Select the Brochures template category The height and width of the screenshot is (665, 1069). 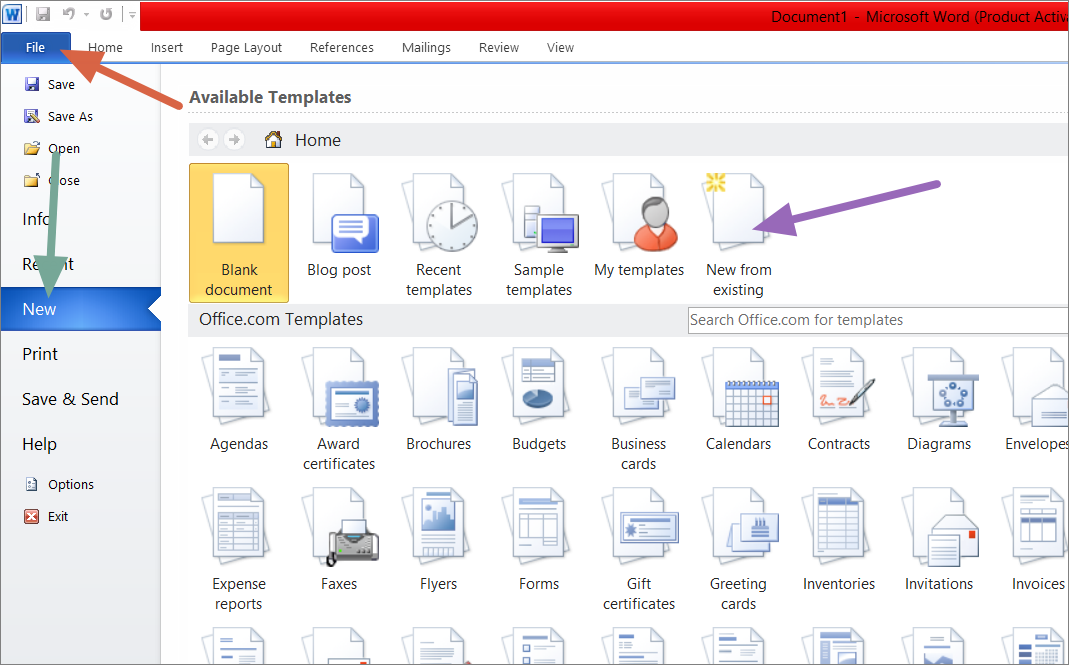(439, 402)
